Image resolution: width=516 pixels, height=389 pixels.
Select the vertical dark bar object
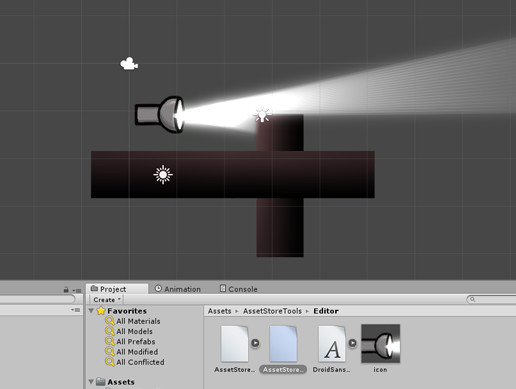[280, 227]
